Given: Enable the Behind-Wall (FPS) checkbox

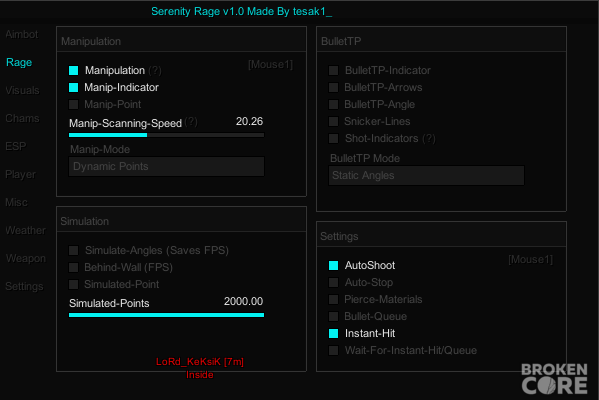Looking at the screenshot, I should click(x=73, y=267).
